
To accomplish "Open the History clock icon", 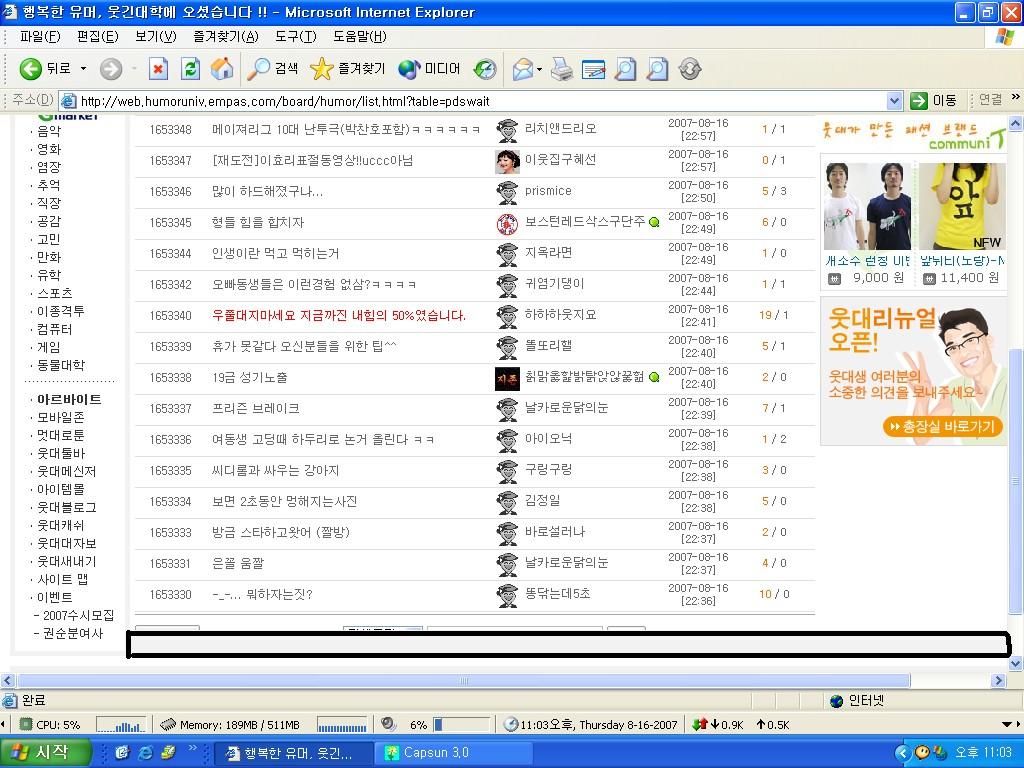I will coord(485,69).
